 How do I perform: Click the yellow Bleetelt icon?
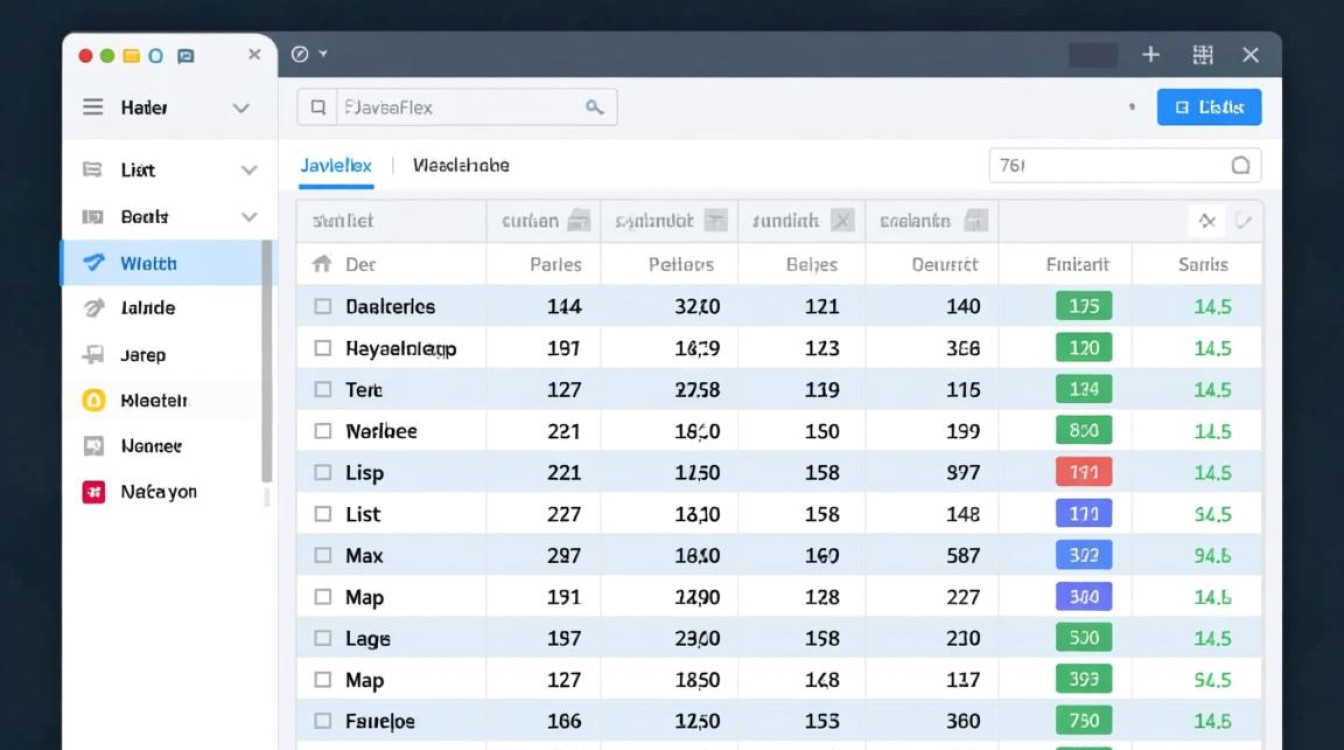[93, 400]
